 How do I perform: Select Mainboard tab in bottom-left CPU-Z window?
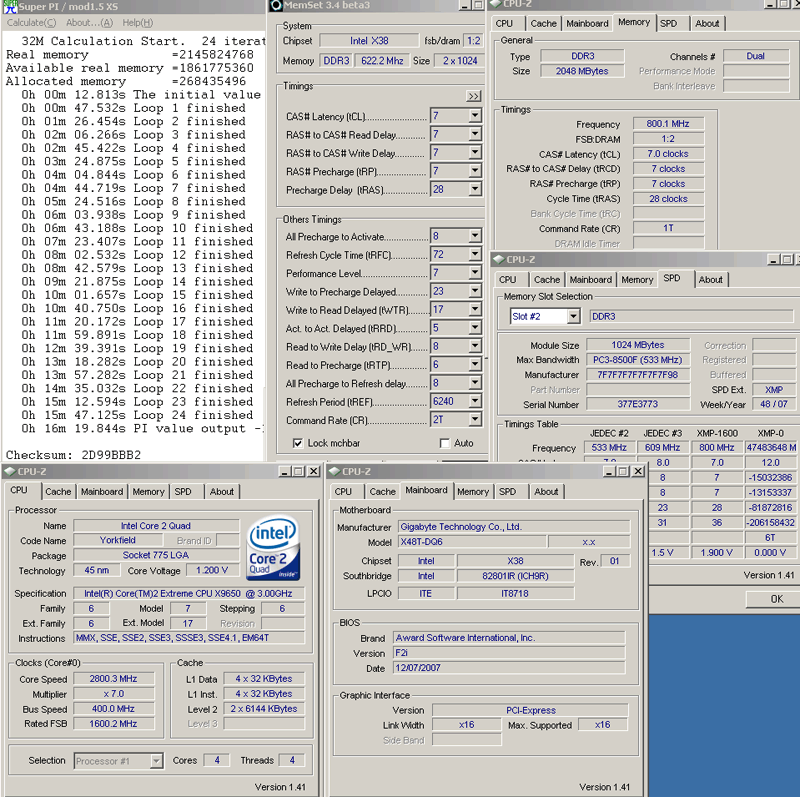pyautogui.click(x=102, y=492)
